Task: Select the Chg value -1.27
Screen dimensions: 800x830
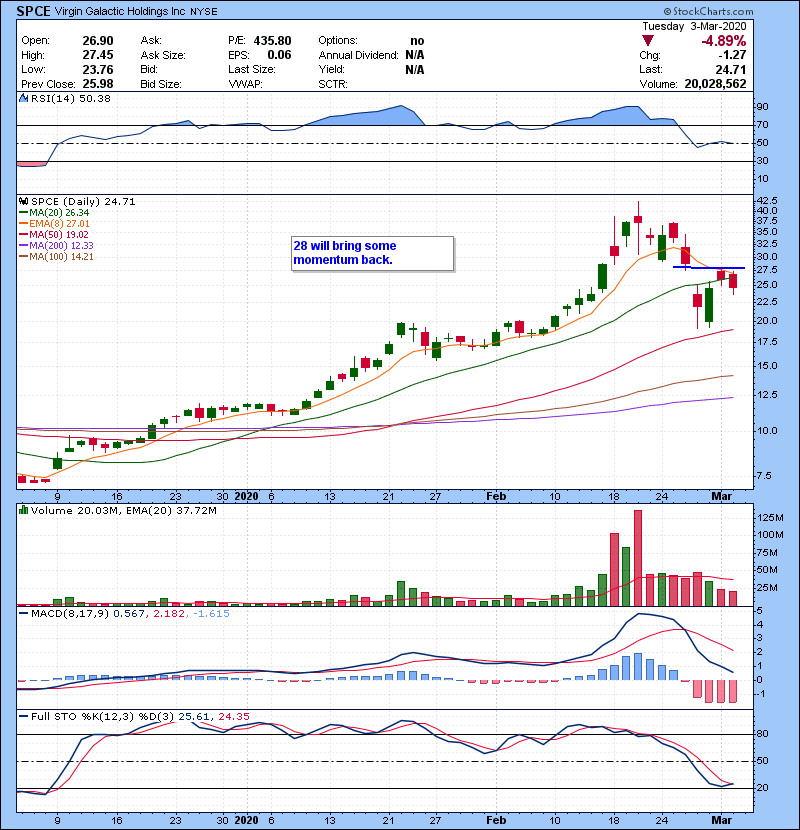Action: pos(732,55)
